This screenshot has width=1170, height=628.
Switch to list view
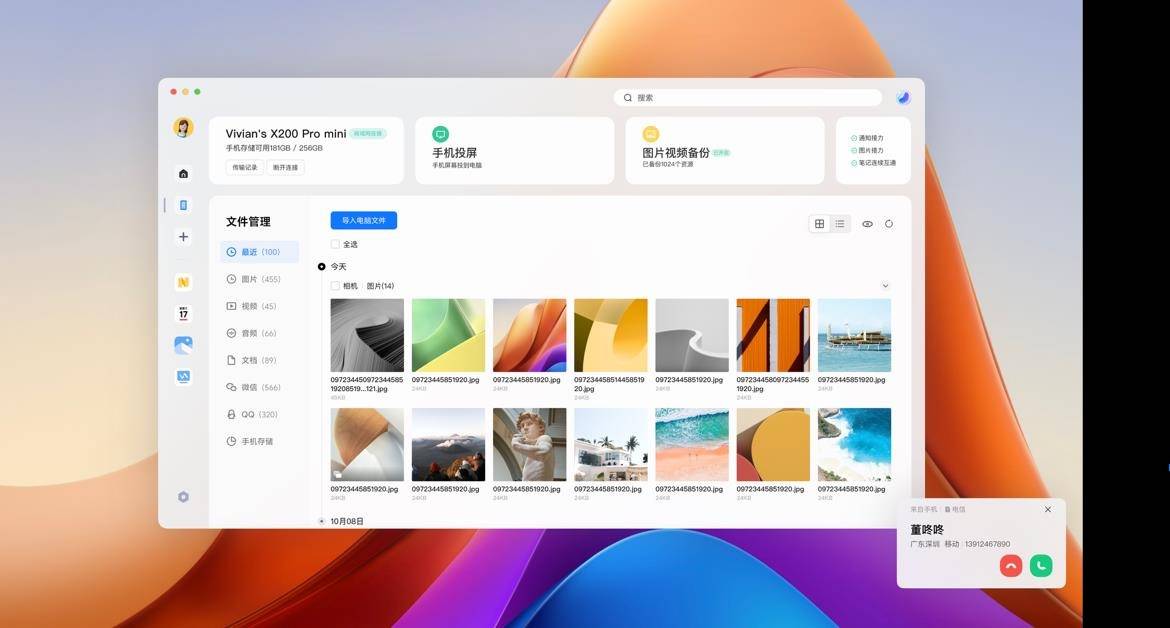tap(839, 224)
